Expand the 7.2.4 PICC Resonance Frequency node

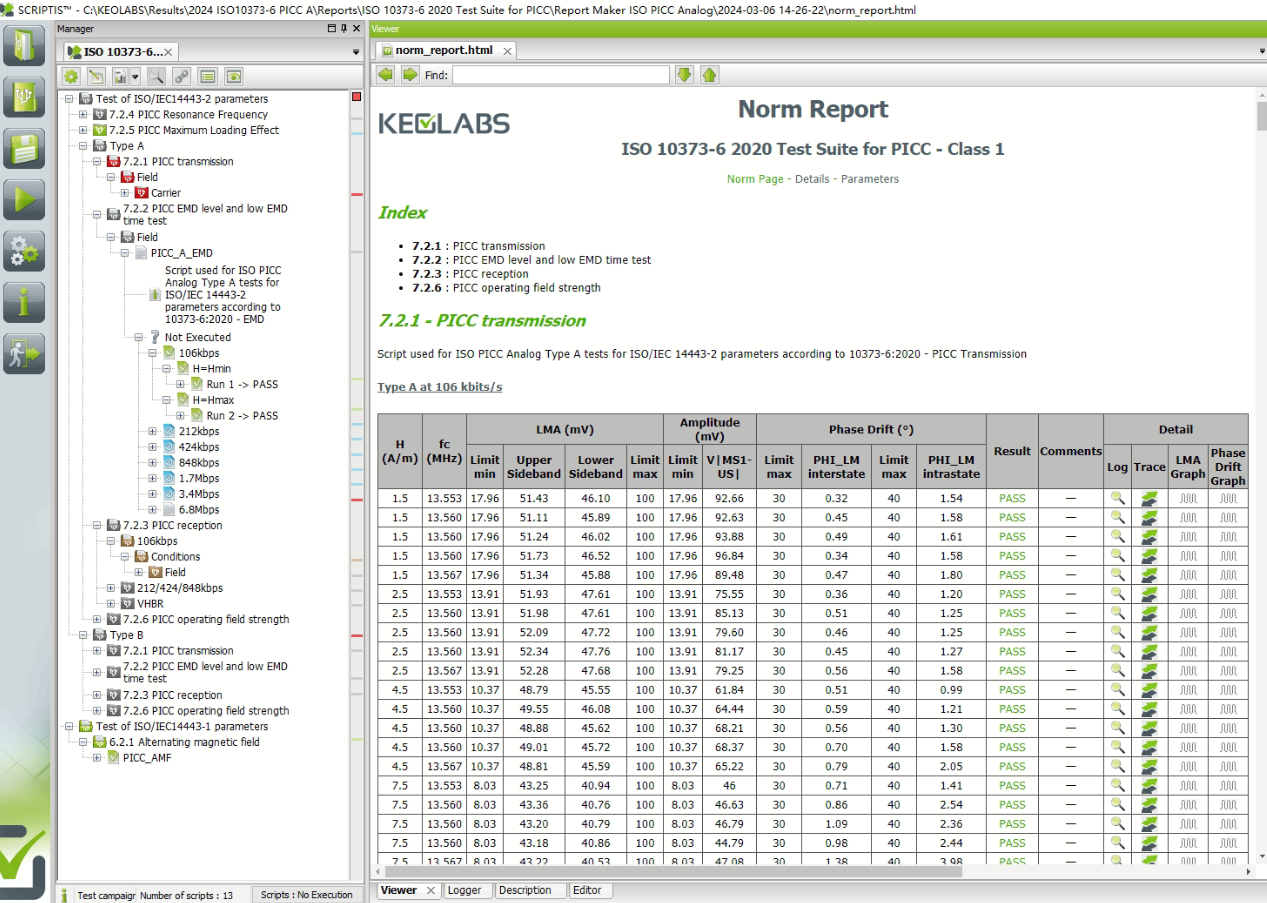pyautogui.click(x=83, y=115)
